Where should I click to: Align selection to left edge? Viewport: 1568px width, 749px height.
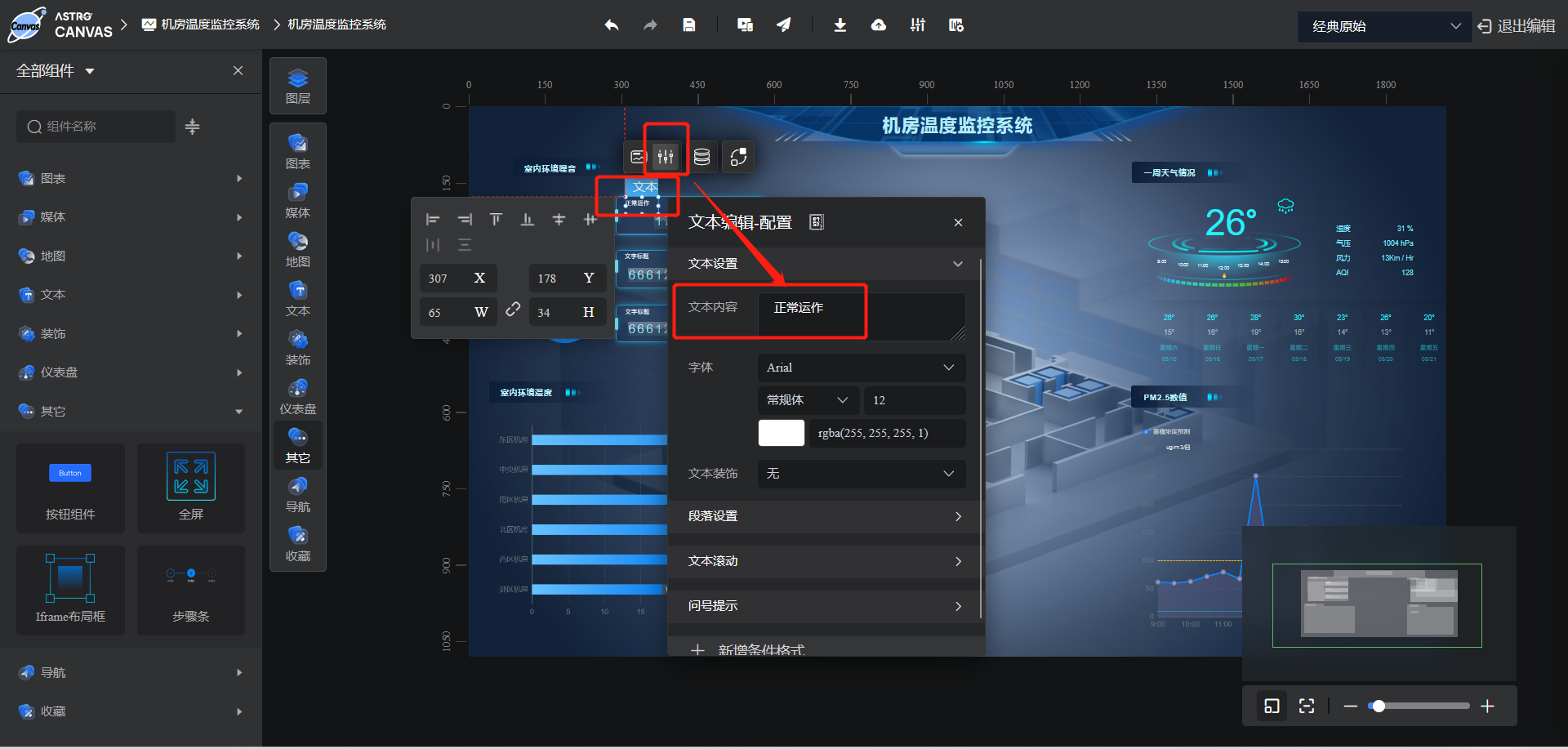433,219
